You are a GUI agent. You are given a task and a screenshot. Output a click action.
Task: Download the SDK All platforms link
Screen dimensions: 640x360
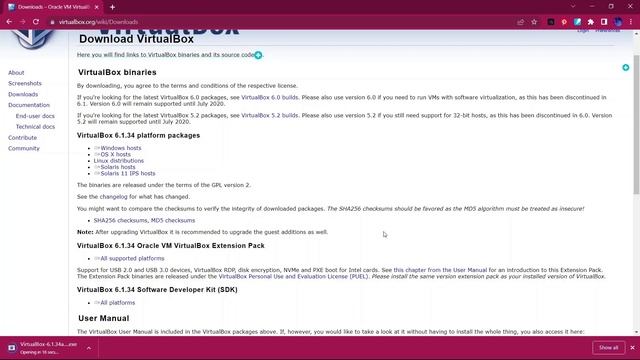tap(118, 303)
